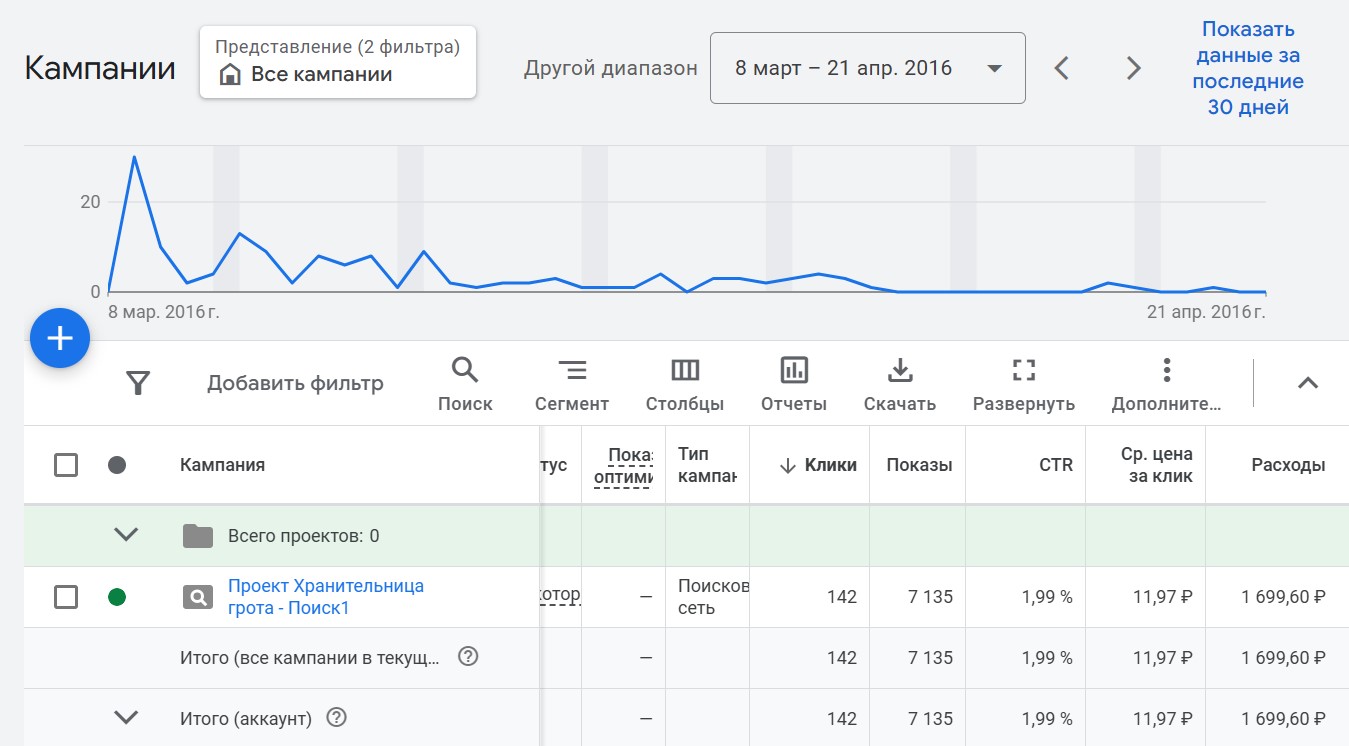Screen dimensions: 1349x746
Task: Click Добавить фильтр
Action: click(295, 383)
